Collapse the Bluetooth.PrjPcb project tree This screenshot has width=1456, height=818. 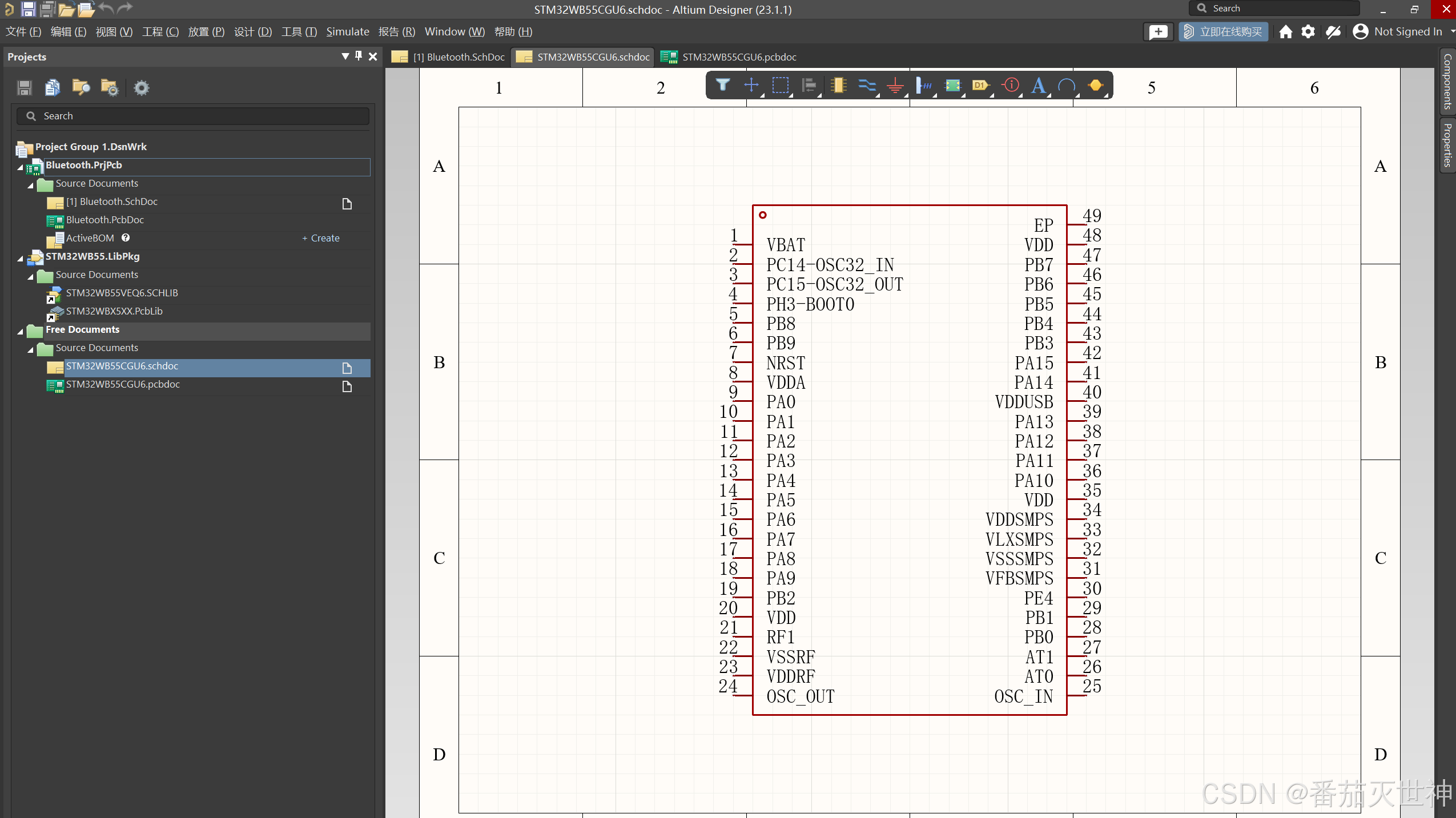coord(21,167)
